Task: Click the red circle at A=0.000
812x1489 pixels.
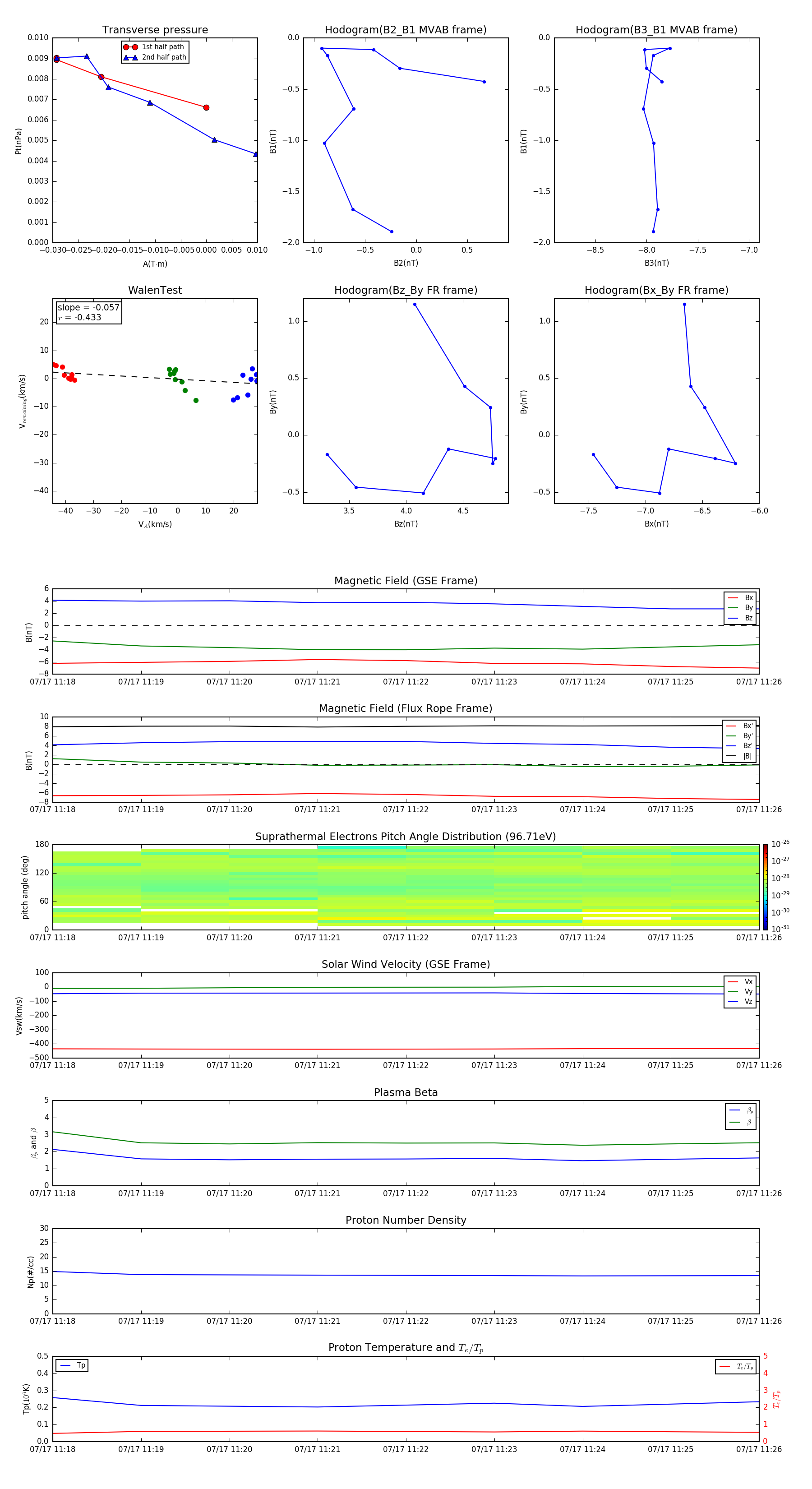Action: [x=206, y=107]
